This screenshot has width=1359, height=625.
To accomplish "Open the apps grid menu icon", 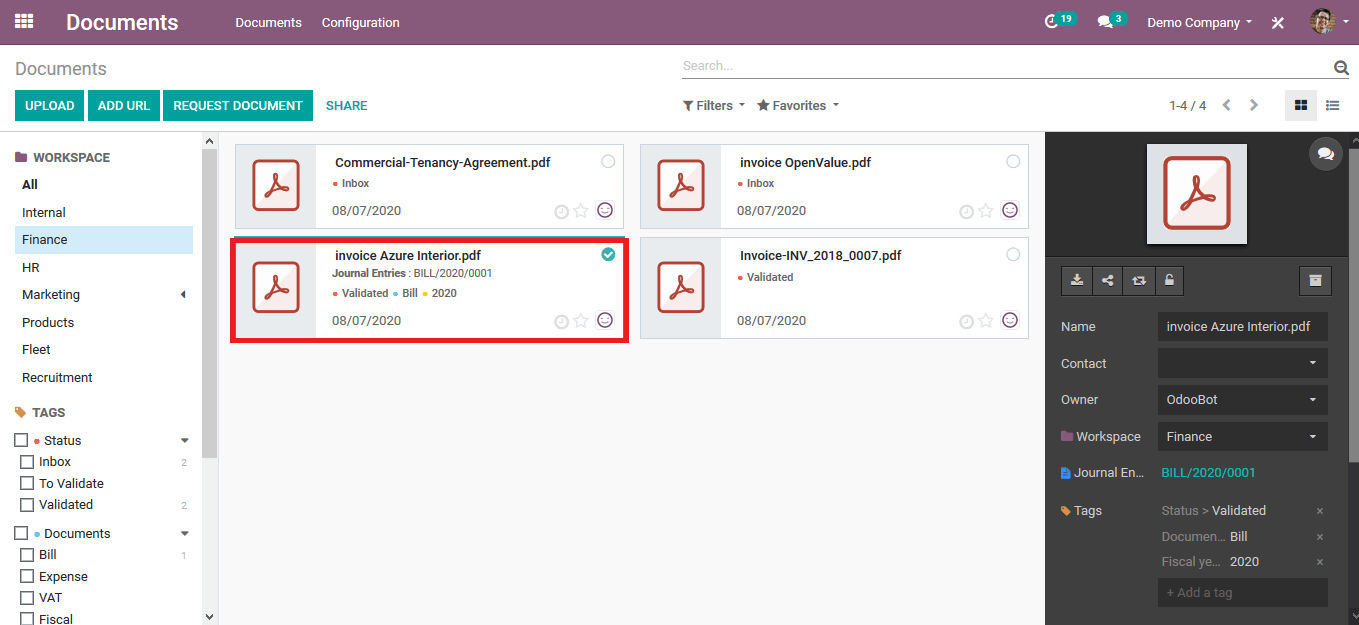I will point(23,21).
